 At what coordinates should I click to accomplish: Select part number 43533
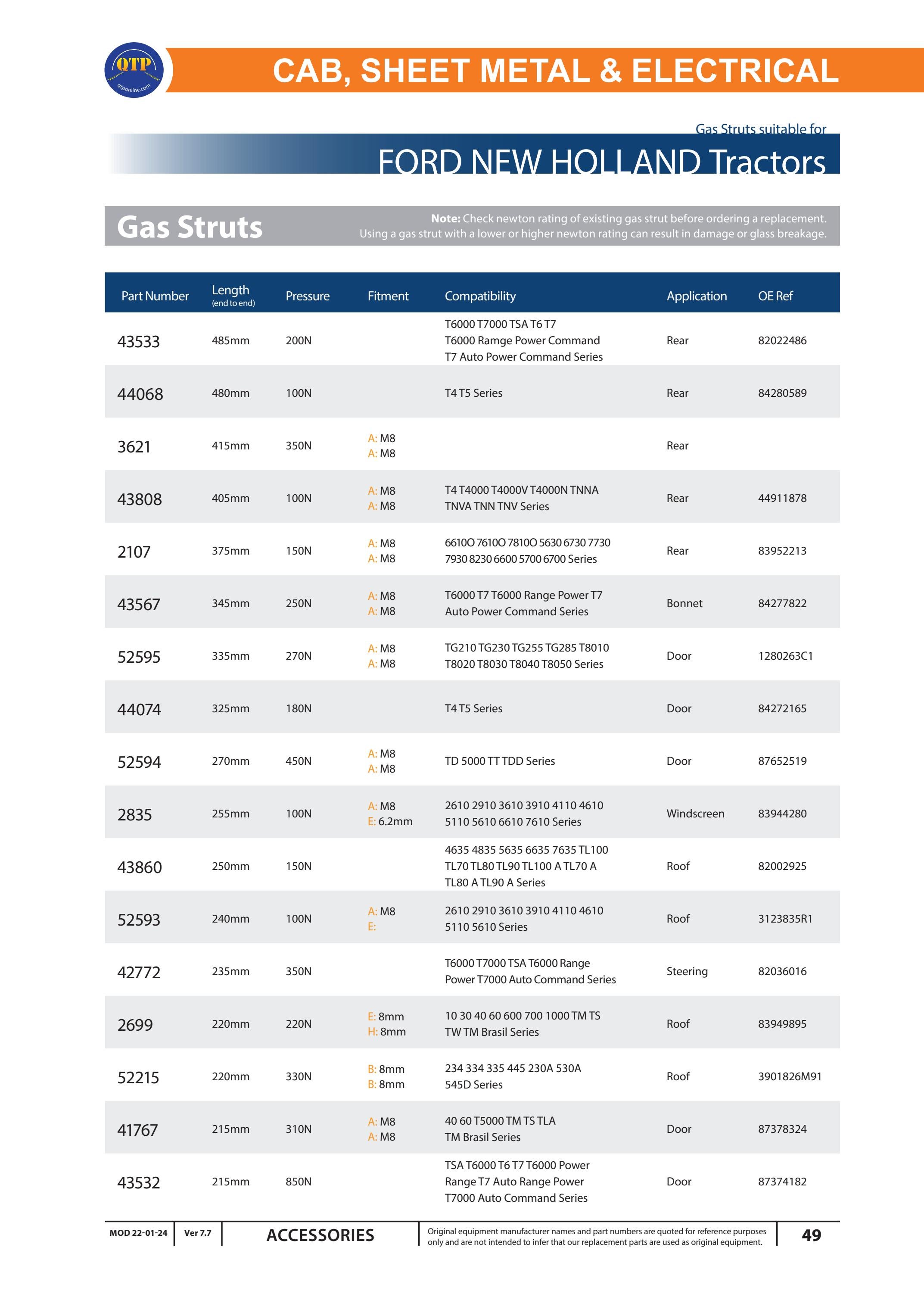pyautogui.click(x=138, y=342)
